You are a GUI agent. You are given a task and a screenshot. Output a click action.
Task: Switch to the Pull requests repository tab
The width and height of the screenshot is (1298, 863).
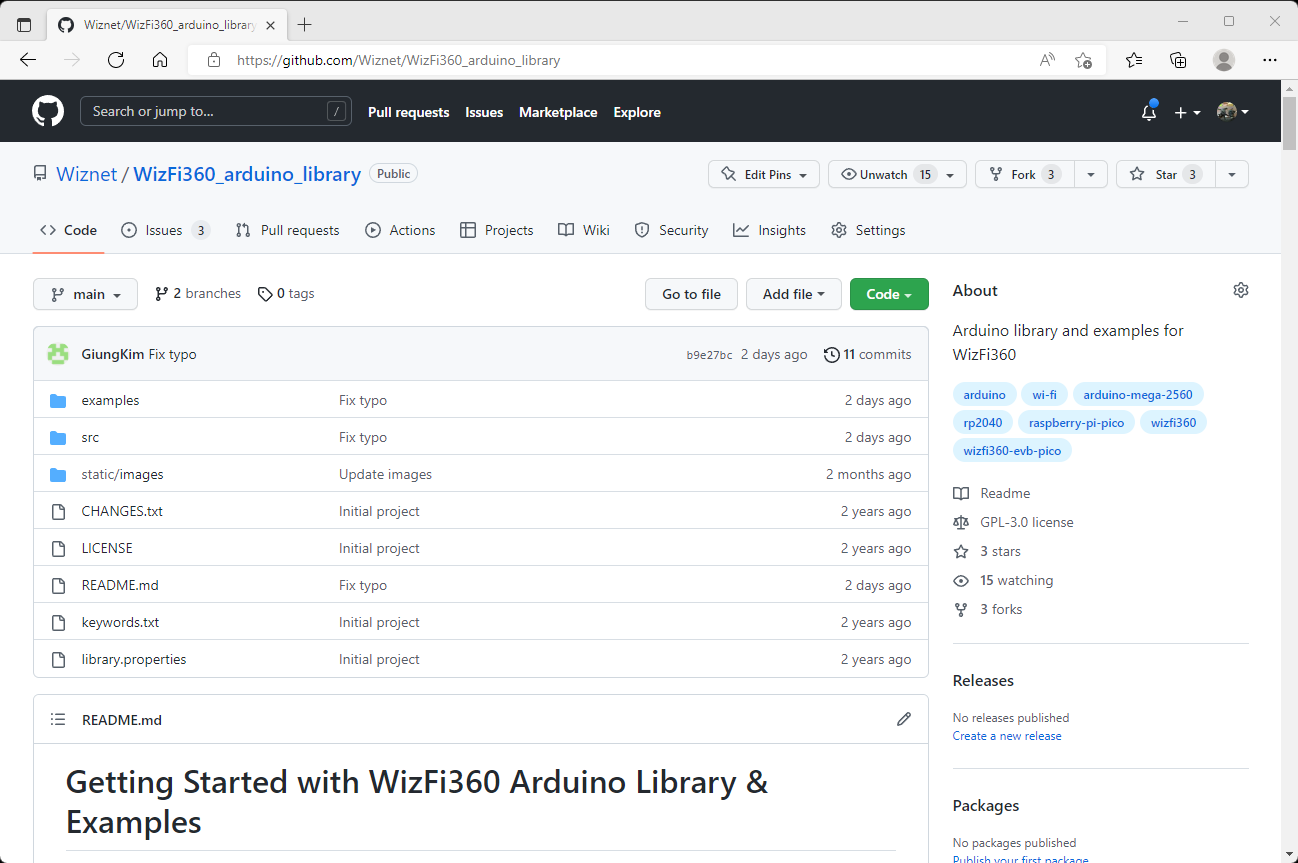pyautogui.click(x=288, y=230)
